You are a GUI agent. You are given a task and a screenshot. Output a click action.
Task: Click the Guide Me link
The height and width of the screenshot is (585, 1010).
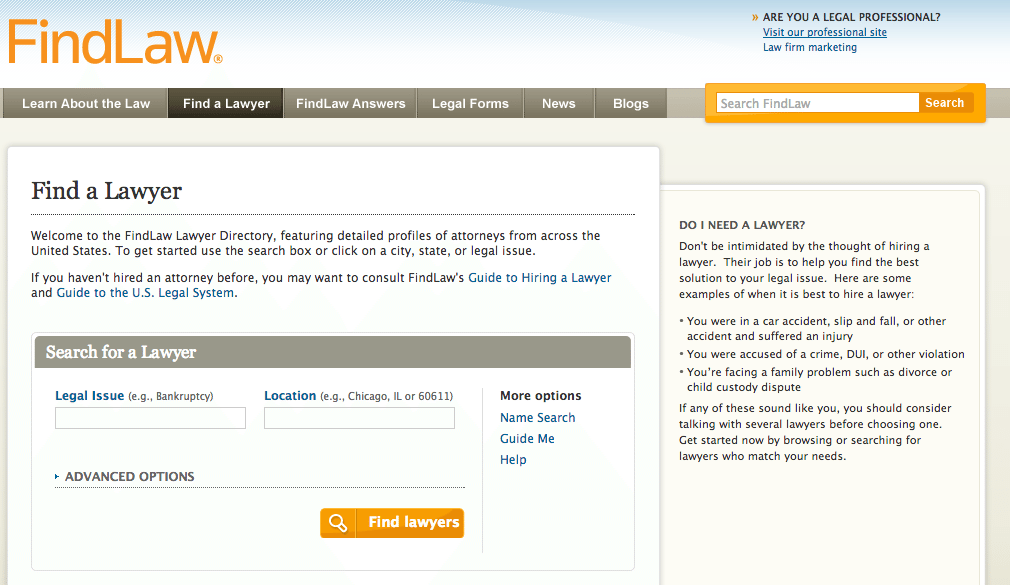point(527,438)
